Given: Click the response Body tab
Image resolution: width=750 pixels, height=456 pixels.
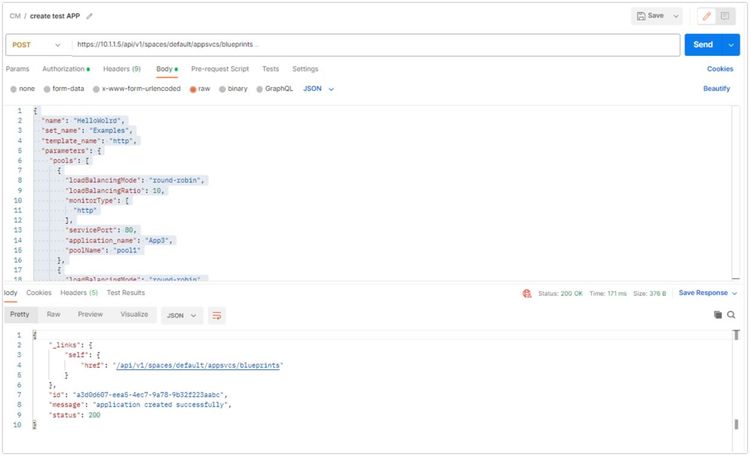Looking at the screenshot, I should 11,293.
